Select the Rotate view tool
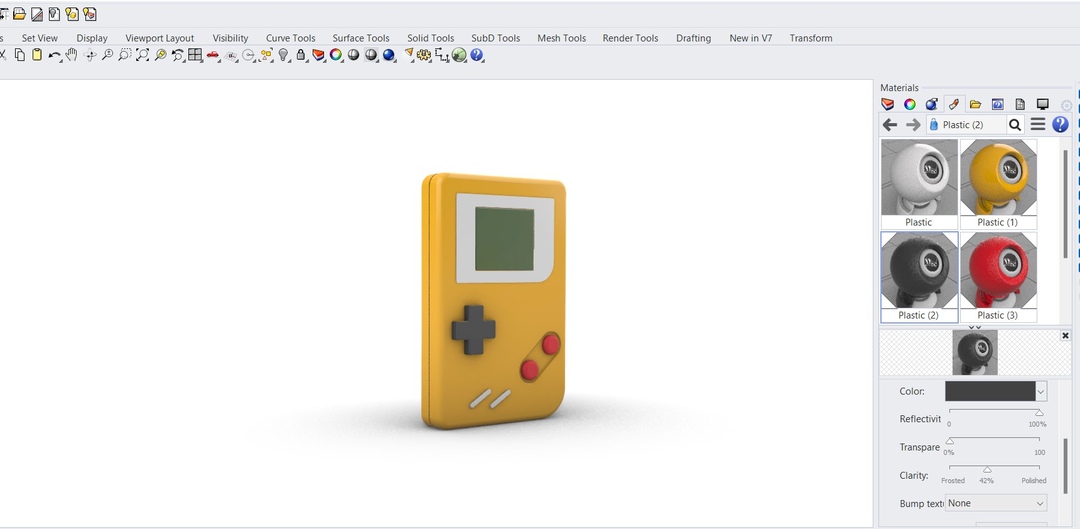 click(90, 55)
